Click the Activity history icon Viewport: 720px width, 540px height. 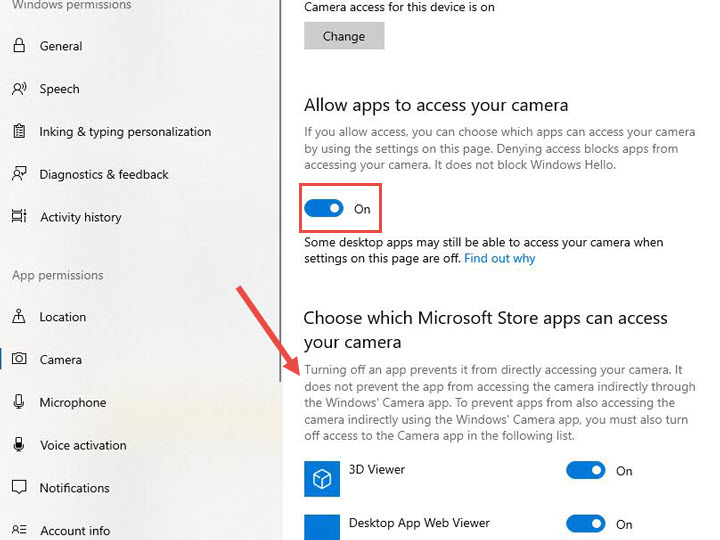click(x=19, y=217)
